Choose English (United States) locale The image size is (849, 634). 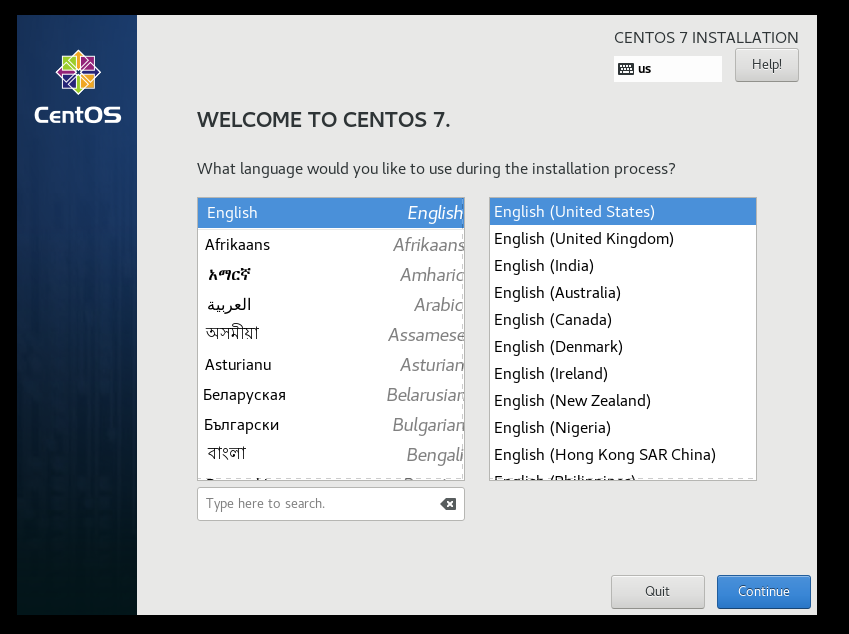click(623, 212)
